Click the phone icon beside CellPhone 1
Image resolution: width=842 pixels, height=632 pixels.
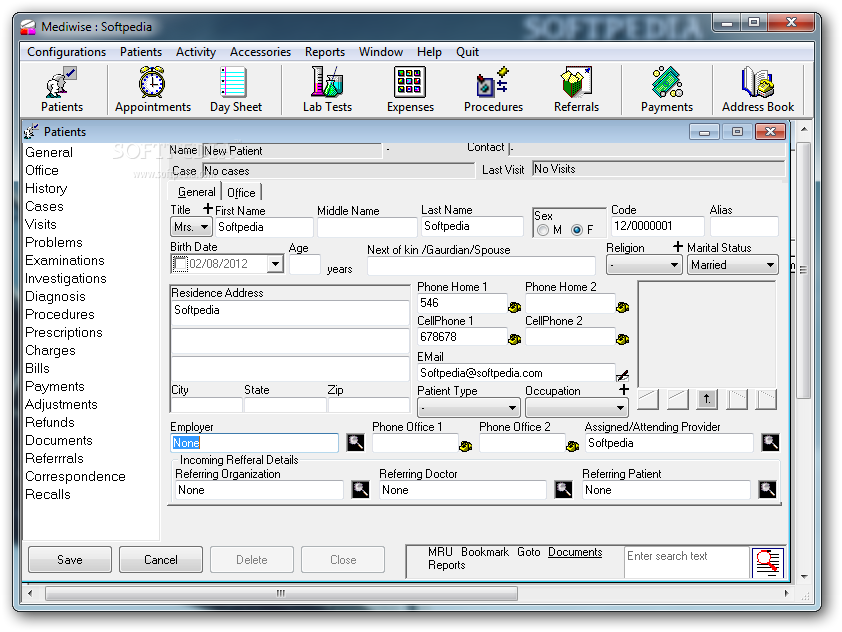click(514, 339)
